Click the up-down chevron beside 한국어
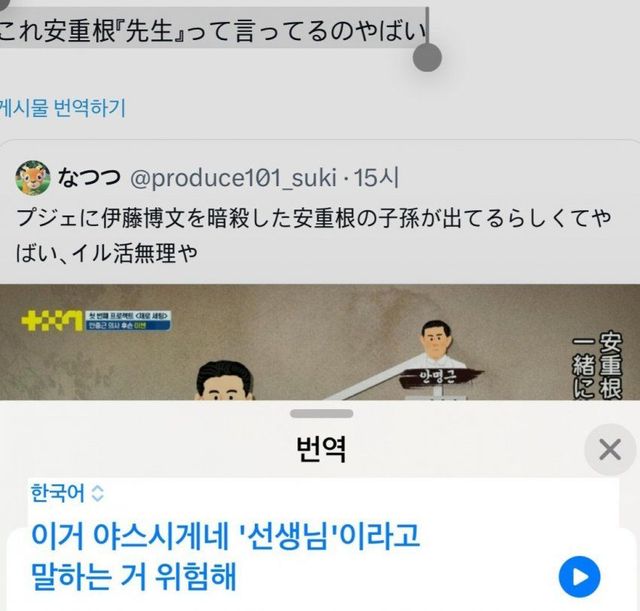The image size is (640, 611). pyautogui.click(x=98, y=493)
